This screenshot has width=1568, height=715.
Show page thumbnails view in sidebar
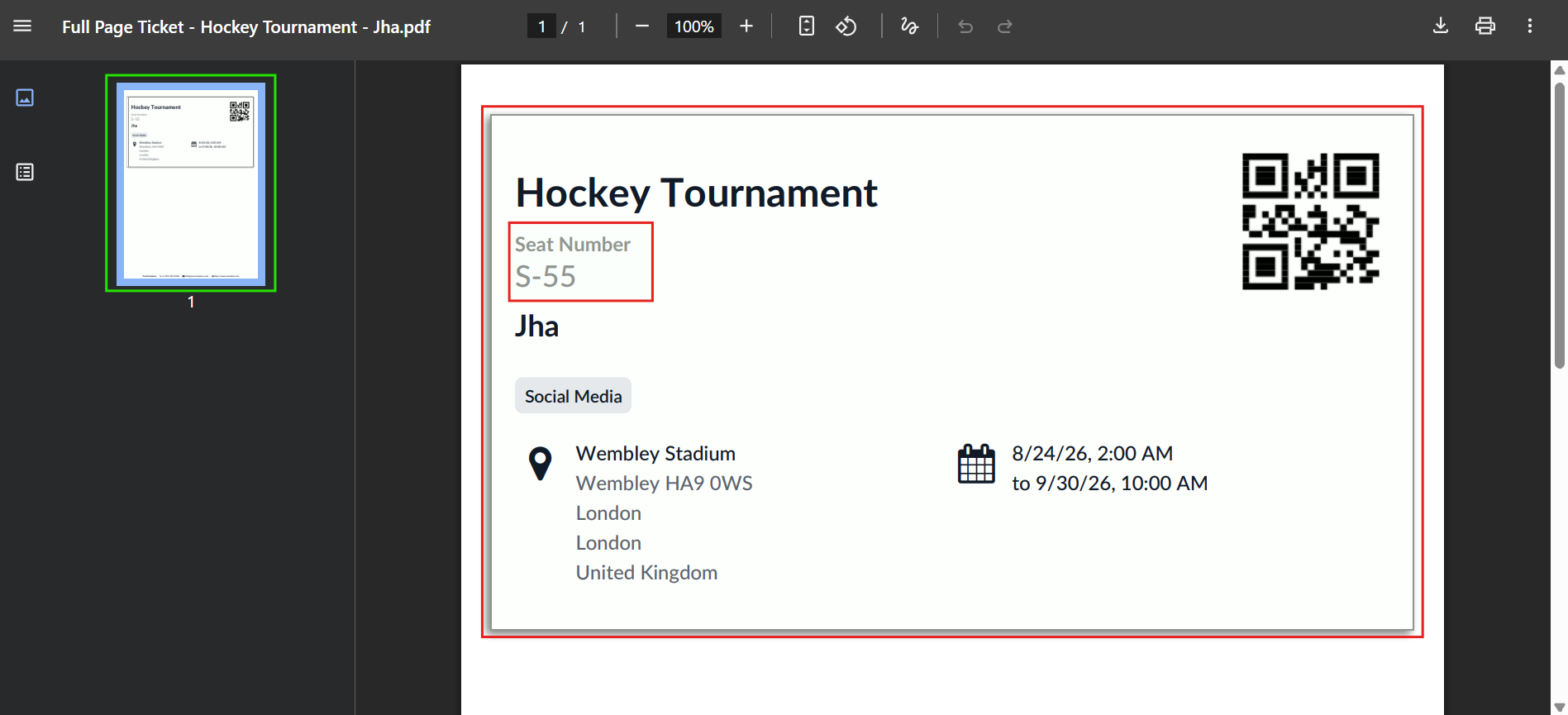click(x=25, y=98)
